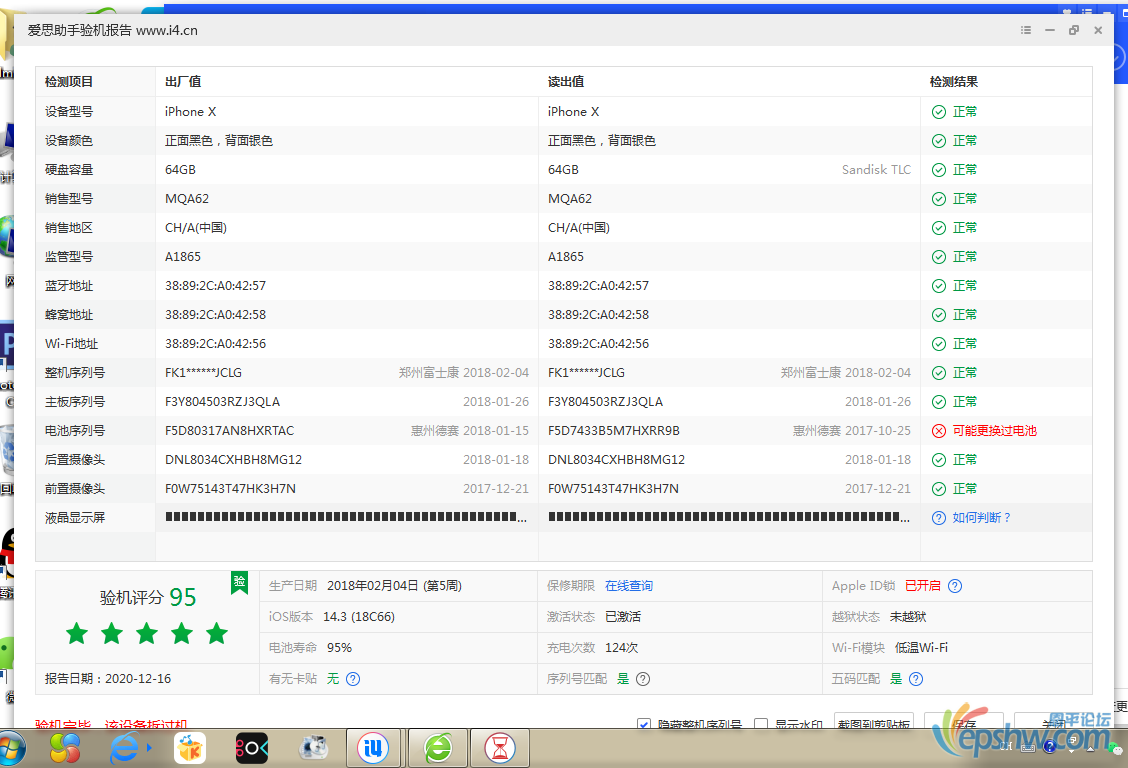The width and height of the screenshot is (1128, 768).
Task: Launch Internet Explorer from the taskbar
Action: tap(125, 749)
